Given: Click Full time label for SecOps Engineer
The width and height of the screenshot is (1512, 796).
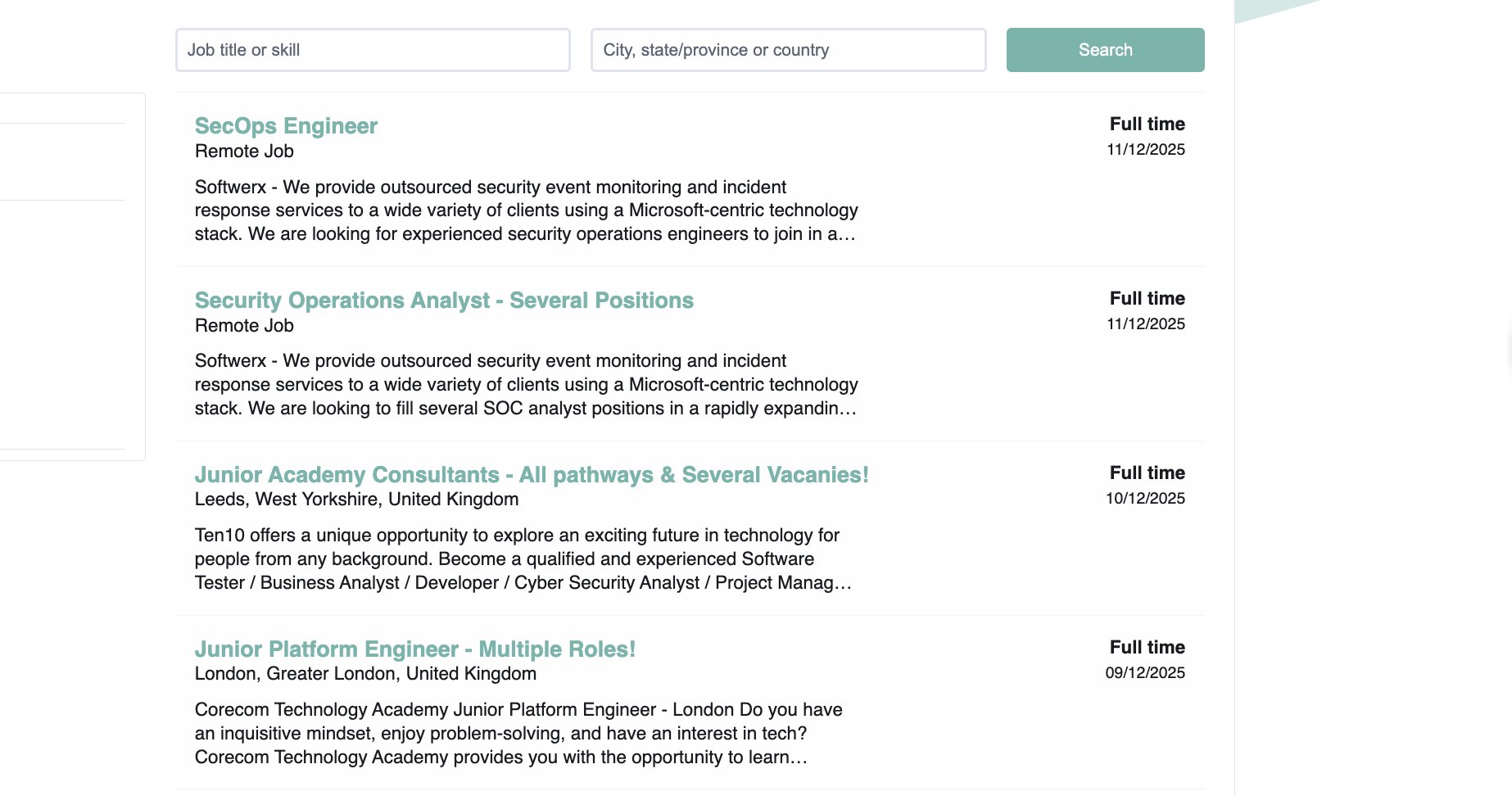Looking at the screenshot, I should point(1147,124).
